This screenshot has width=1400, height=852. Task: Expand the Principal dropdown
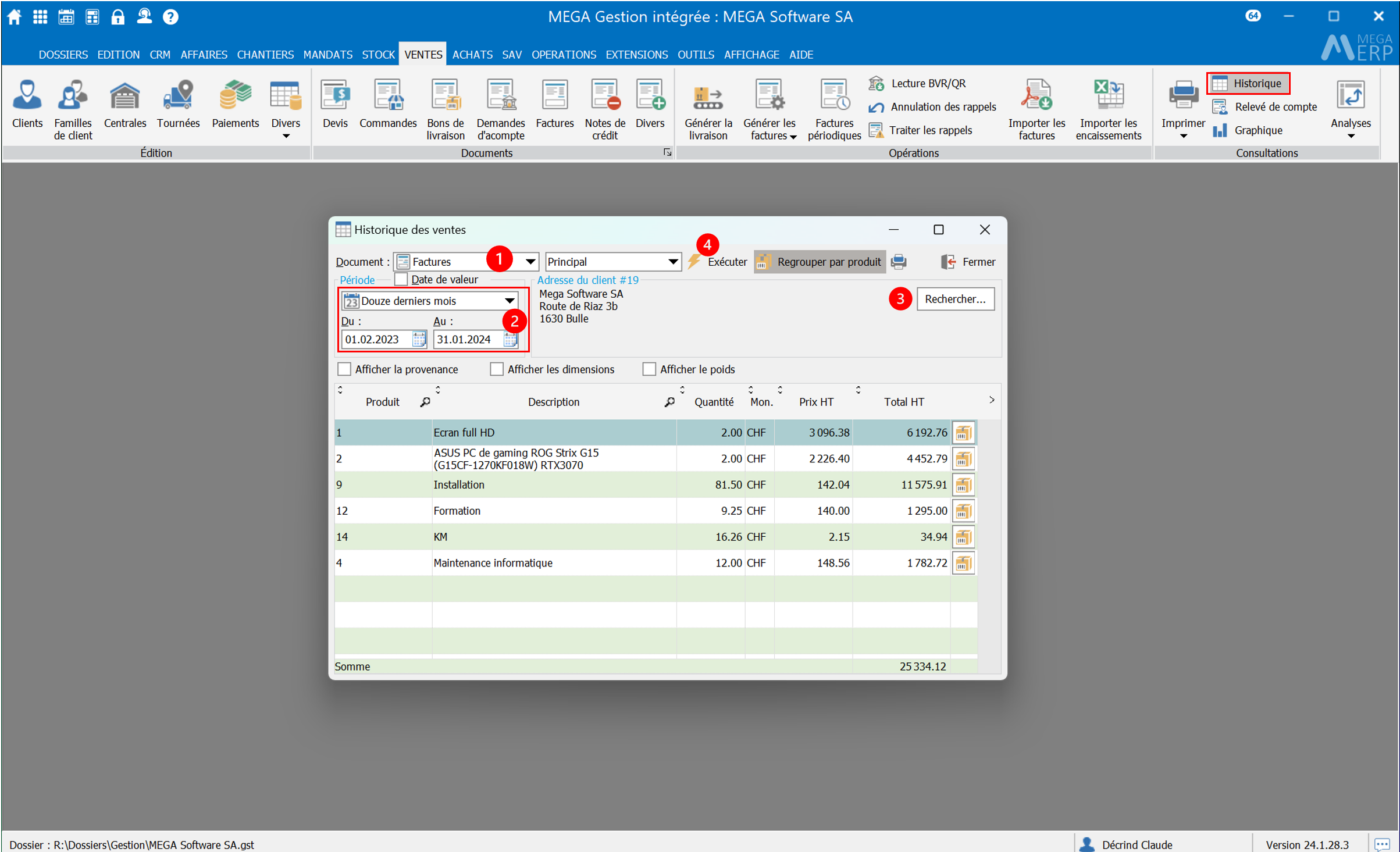[673, 262]
